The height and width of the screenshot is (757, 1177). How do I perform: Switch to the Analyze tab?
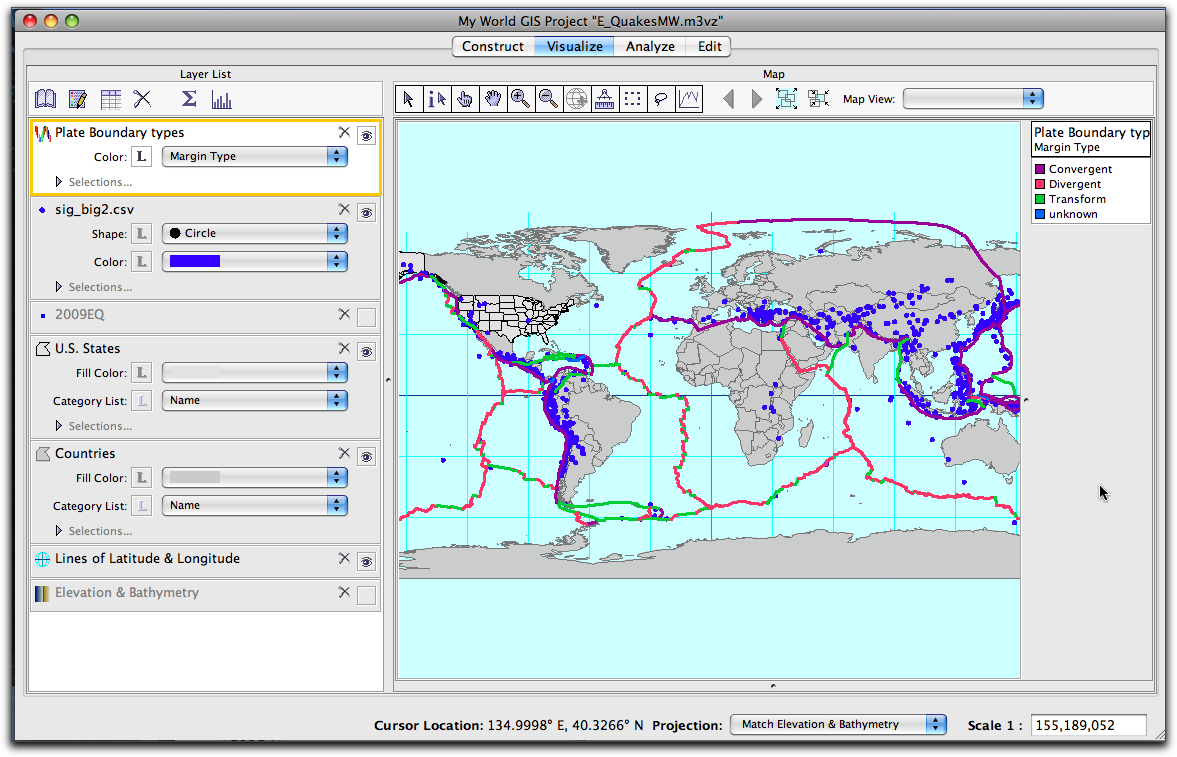[650, 46]
